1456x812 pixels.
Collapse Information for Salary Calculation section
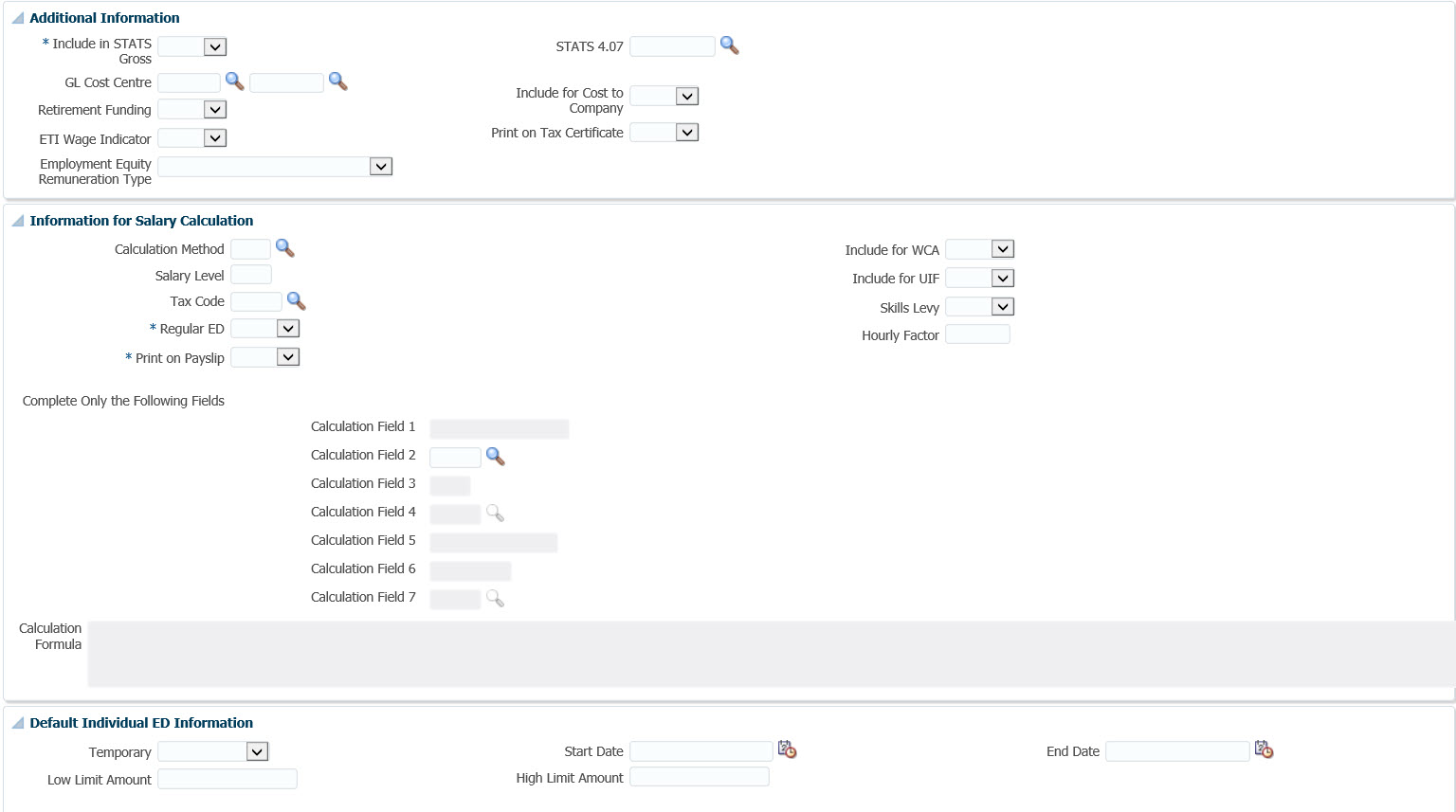tap(17, 221)
